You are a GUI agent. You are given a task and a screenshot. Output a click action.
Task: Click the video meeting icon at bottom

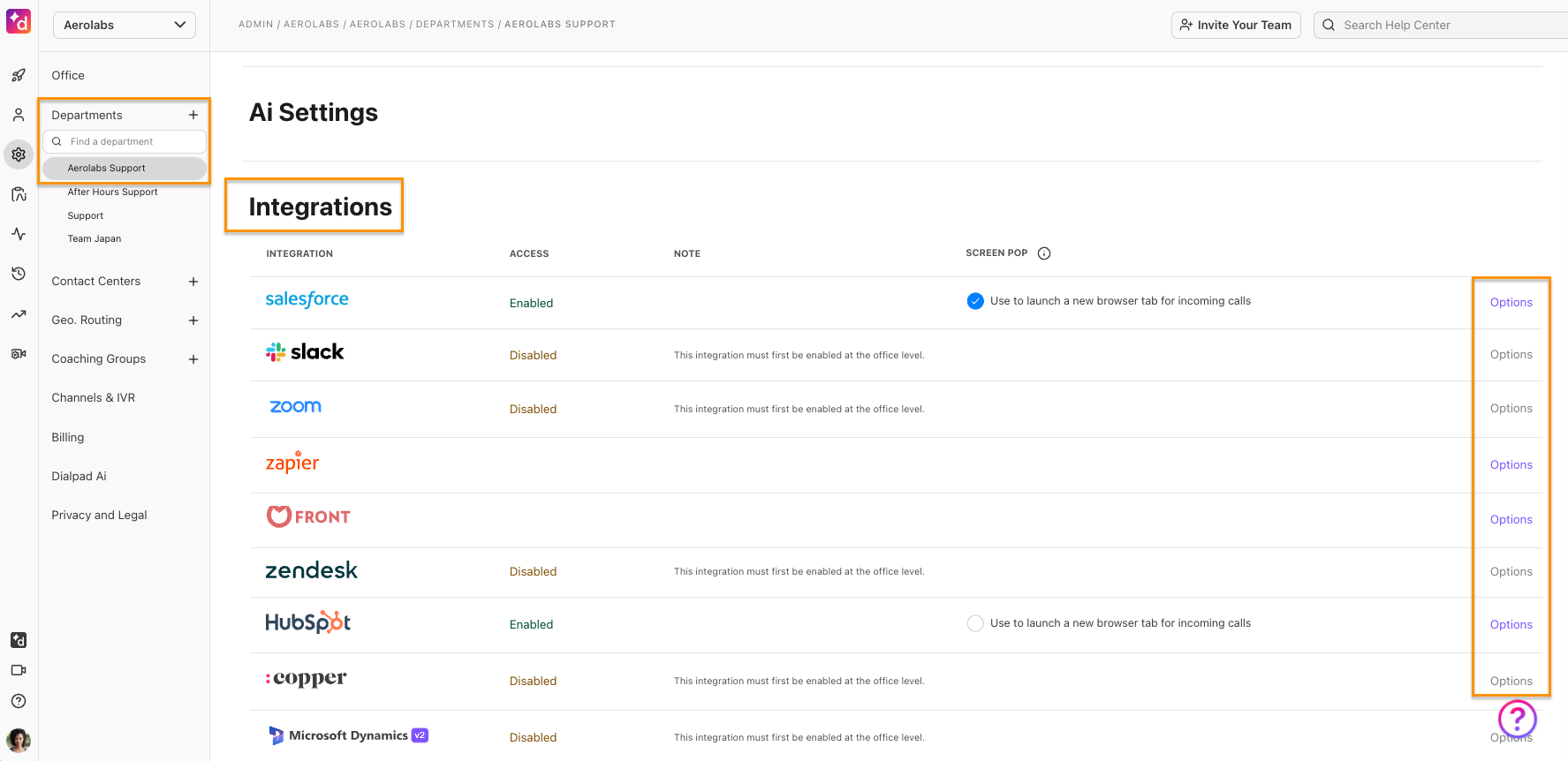click(x=19, y=670)
